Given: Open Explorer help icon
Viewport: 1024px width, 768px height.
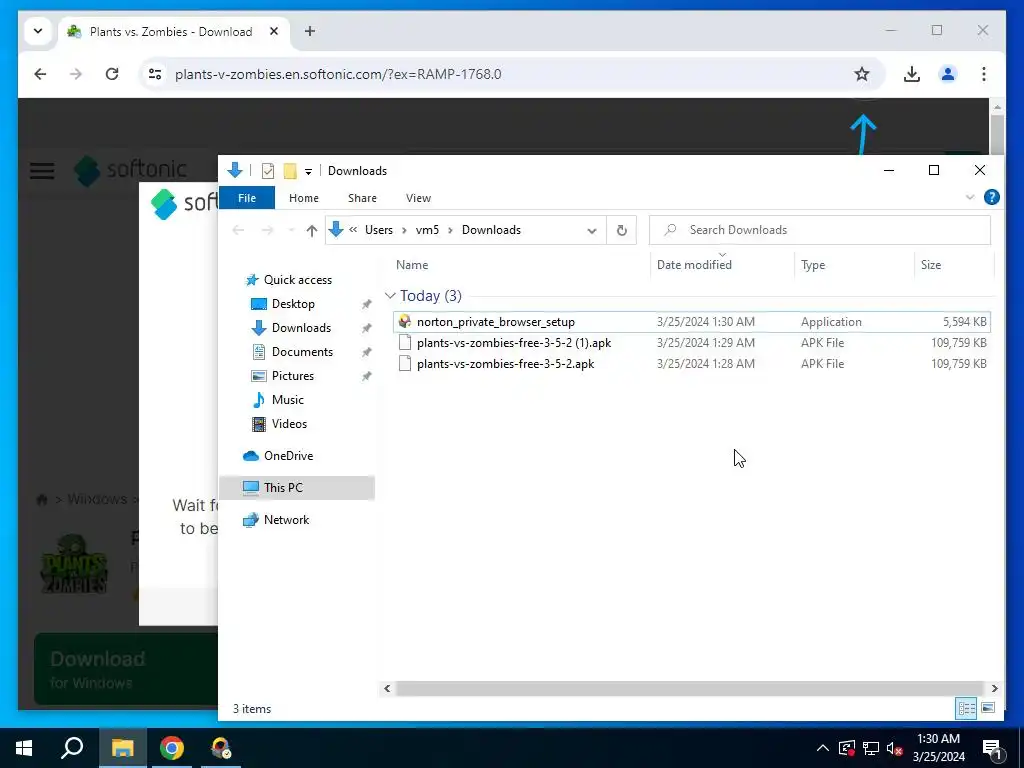Looking at the screenshot, I should [x=991, y=197].
